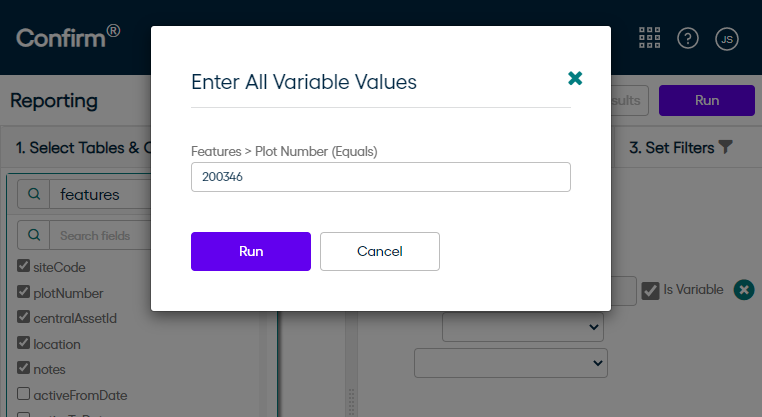Open the lower filter dropdown behind the dialog
This screenshot has width=762, height=417.
tap(511, 363)
